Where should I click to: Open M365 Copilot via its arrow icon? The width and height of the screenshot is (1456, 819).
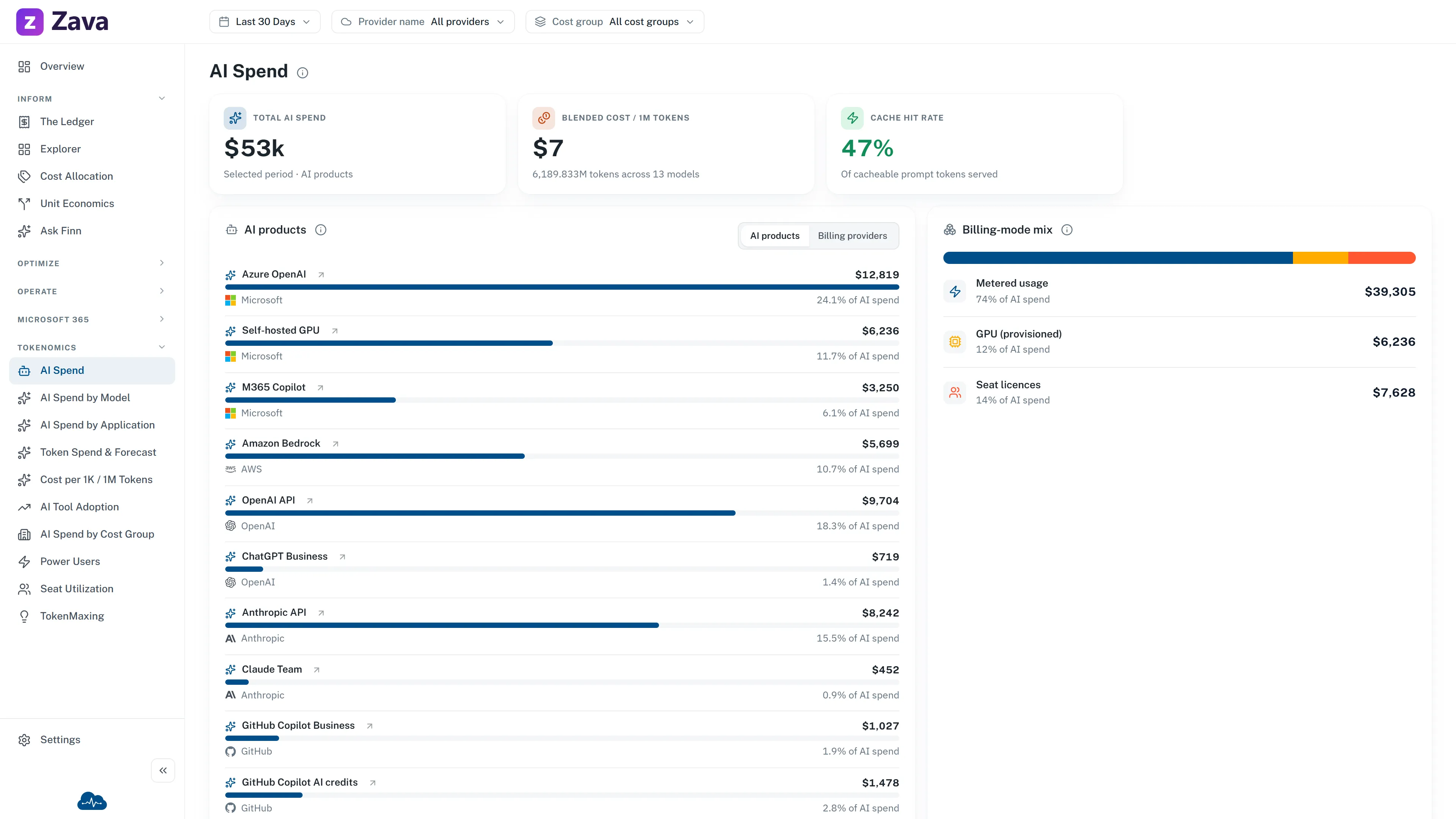coord(320,388)
